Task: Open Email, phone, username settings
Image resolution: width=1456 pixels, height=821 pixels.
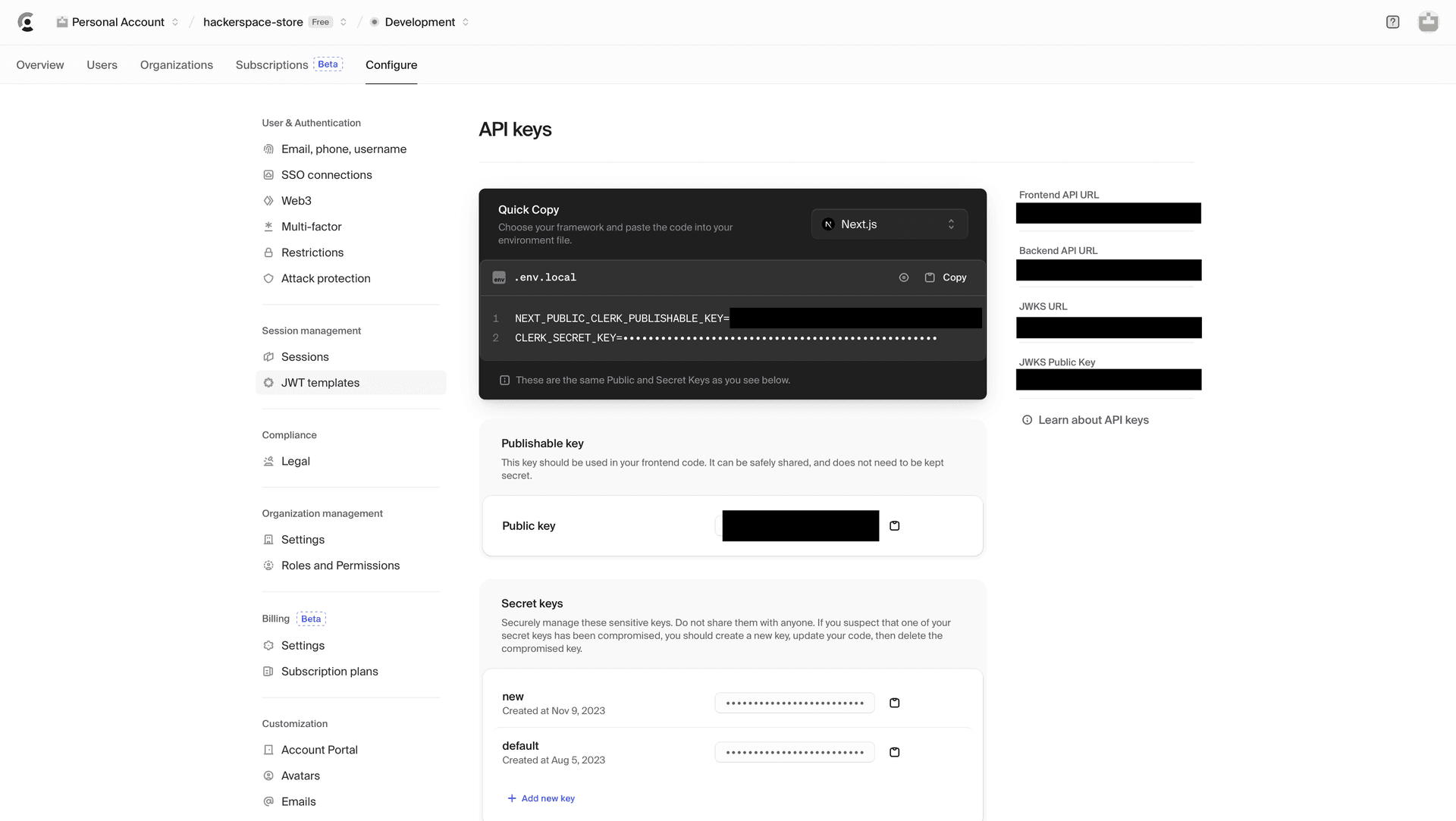Action: coord(344,149)
